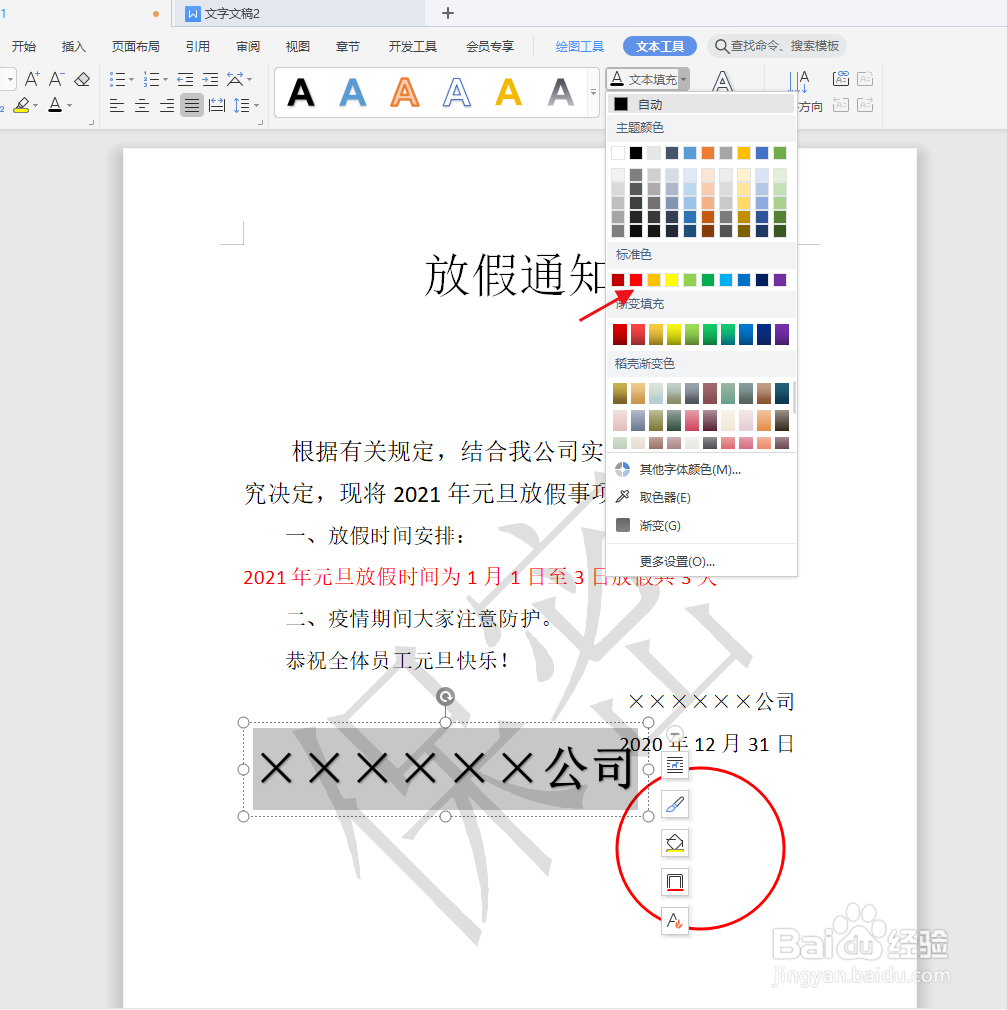Viewport: 1007px width, 1010px height.
Task: Expand the line spacing dropdown
Action: 255,105
